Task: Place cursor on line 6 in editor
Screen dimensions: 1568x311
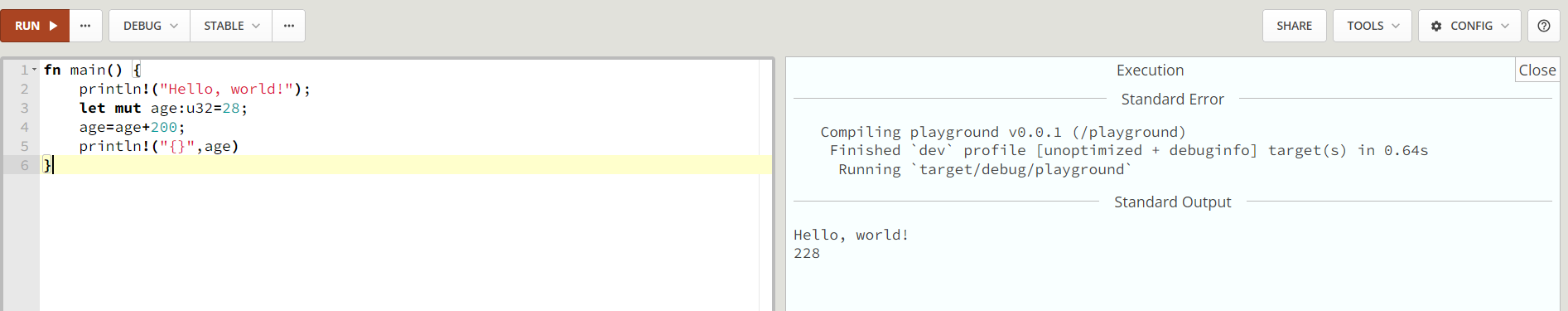Action: (x=406, y=165)
